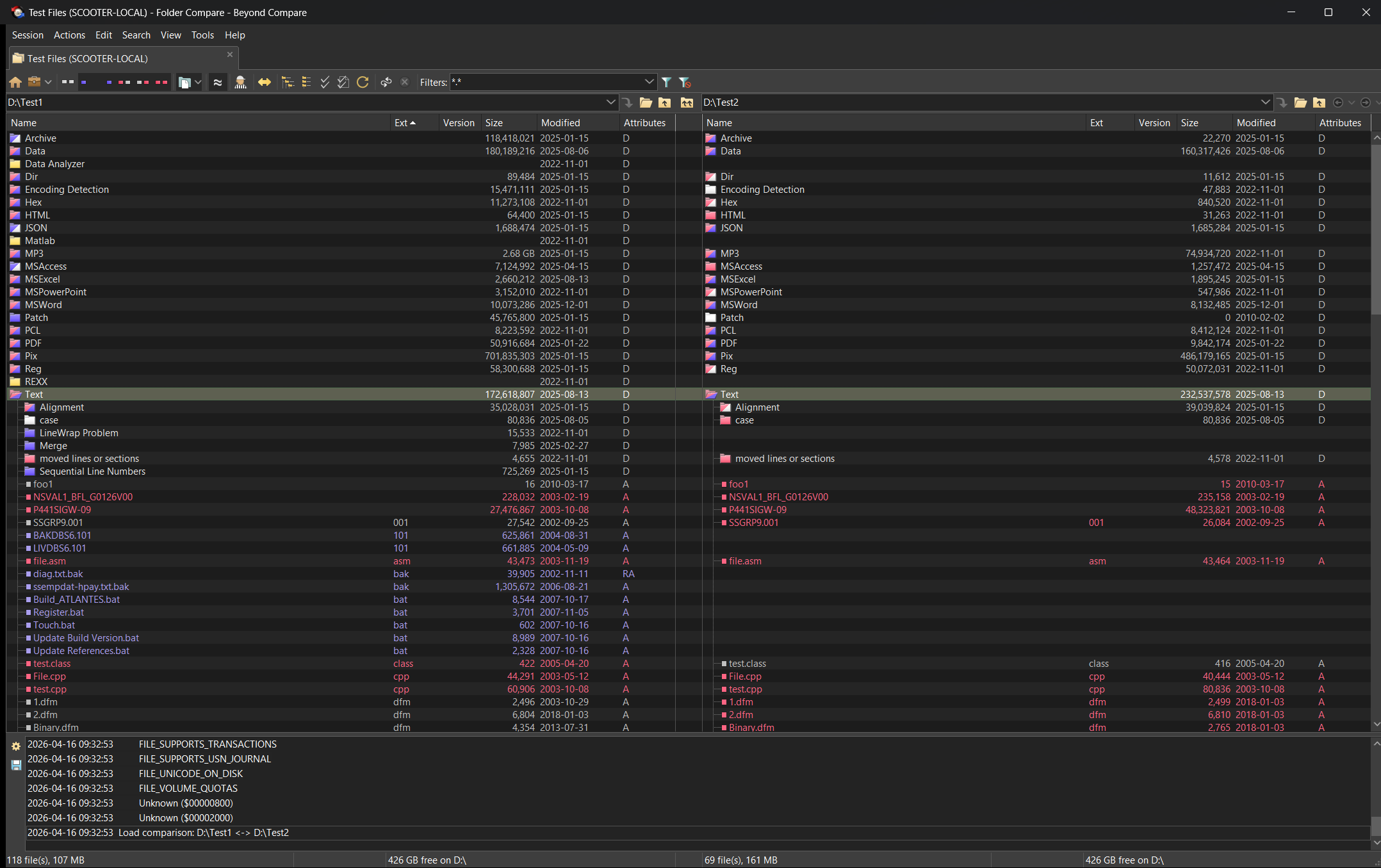Collapse the Text folder in left pane
Viewport: 1381px width, 868px height.
[x=15, y=395]
